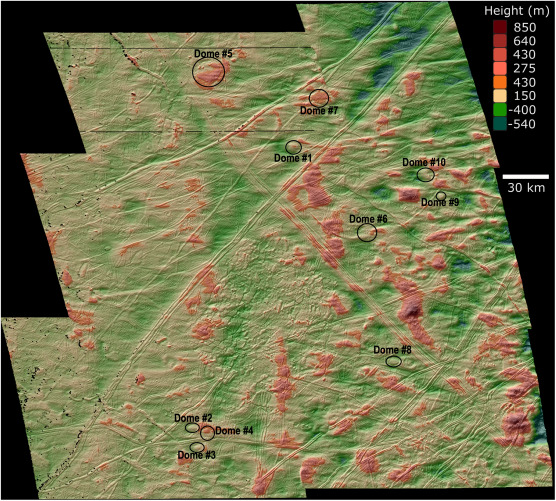The height and width of the screenshot is (501, 556).
Task: Click the 30 km scale bar
Action: (526, 176)
